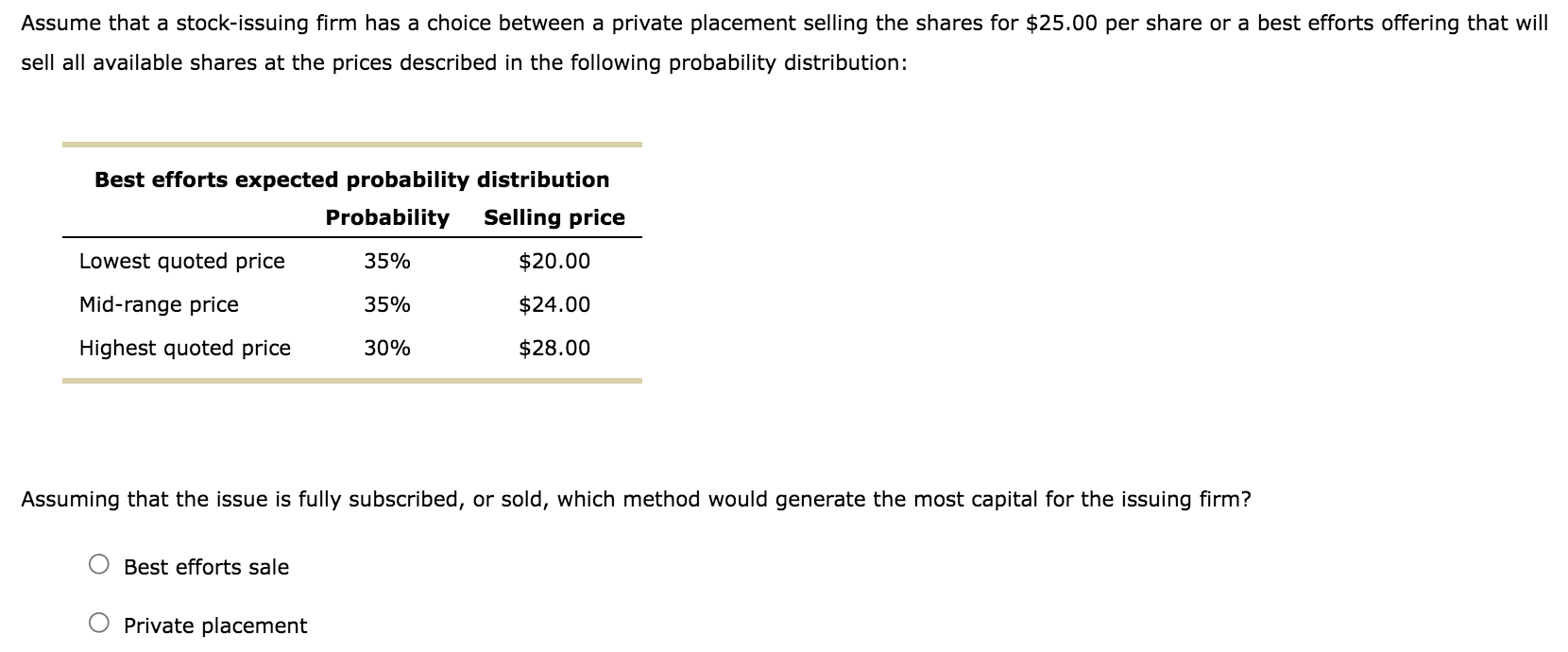1568x652 pixels.
Task: Click the Private placement answer label
Action: [215, 625]
